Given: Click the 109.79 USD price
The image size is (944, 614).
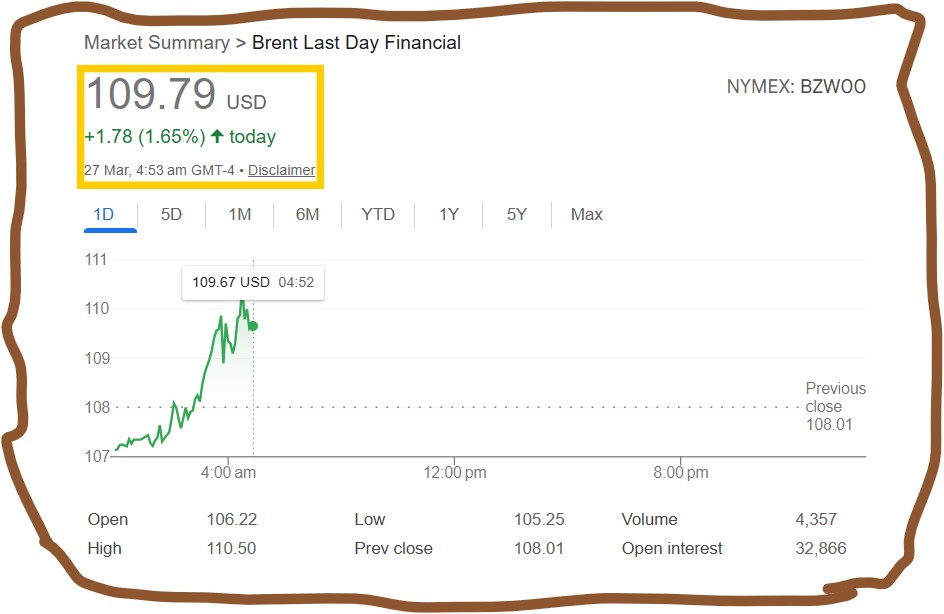Looking at the screenshot, I should click(176, 95).
